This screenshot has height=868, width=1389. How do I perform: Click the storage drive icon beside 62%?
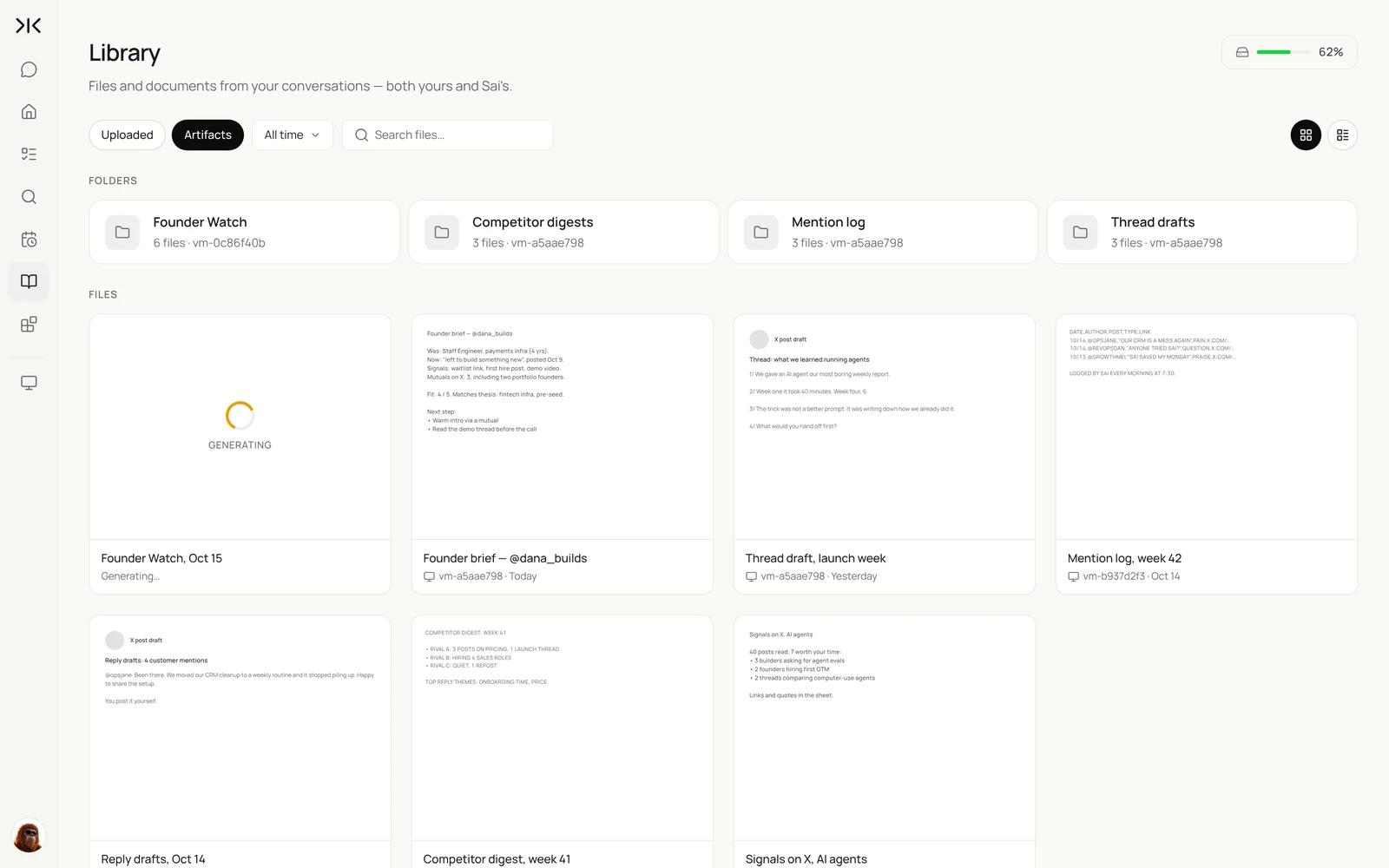pyautogui.click(x=1242, y=52)
